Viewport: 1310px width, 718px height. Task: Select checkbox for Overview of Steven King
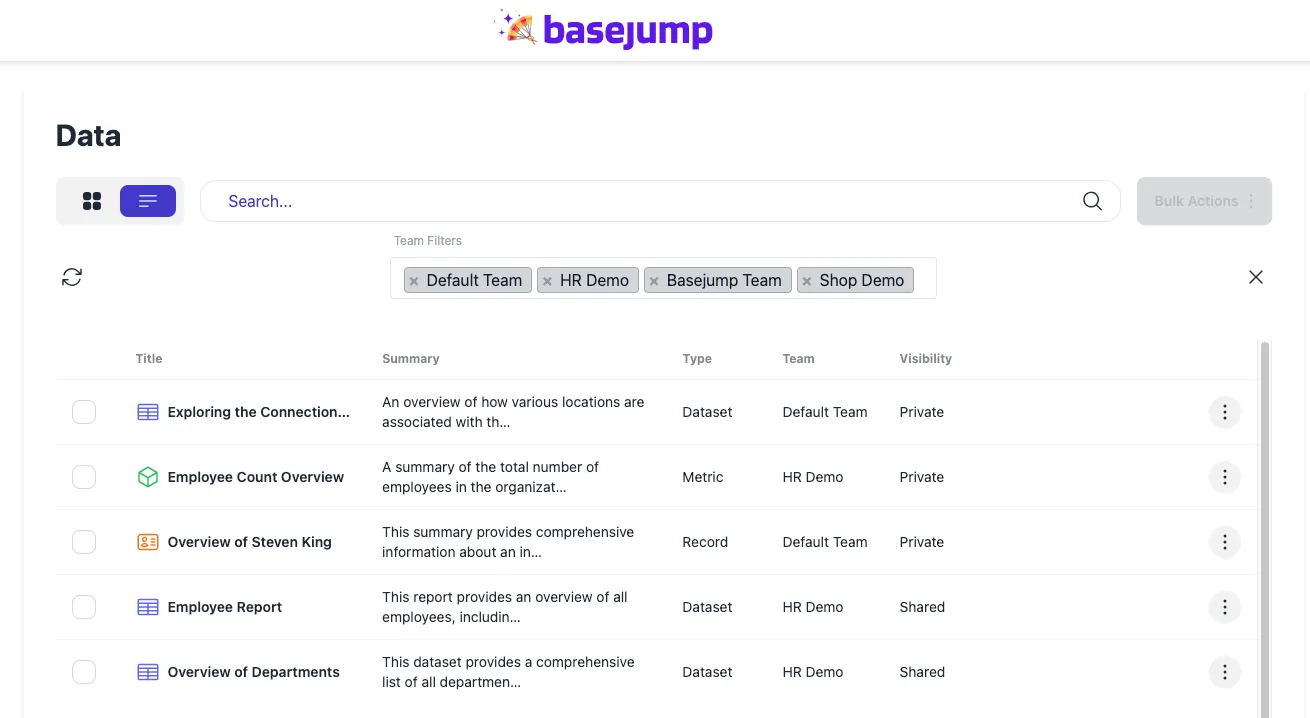click(x=84, y=542)
